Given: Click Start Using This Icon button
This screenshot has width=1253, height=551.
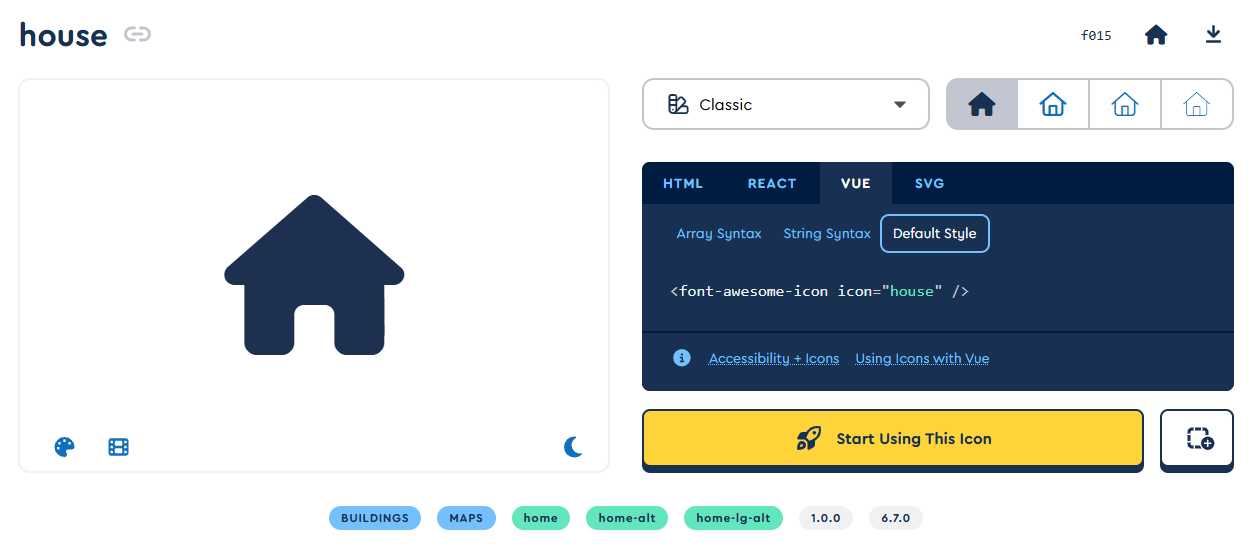Looking at the screenshot, I should (893, 438).
